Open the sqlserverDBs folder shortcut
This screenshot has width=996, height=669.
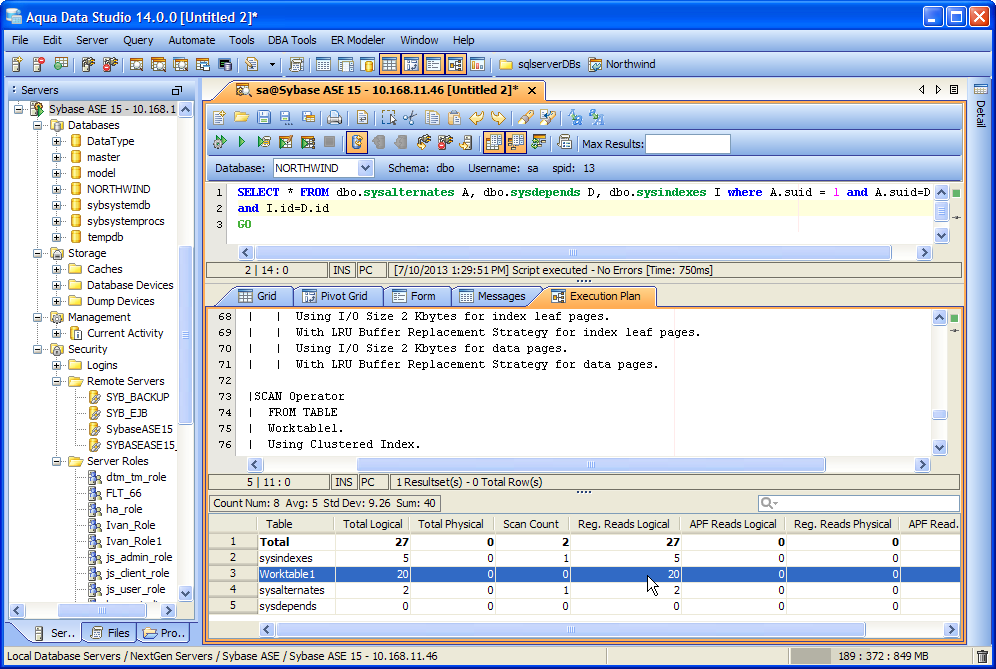(x=540, y=64)
